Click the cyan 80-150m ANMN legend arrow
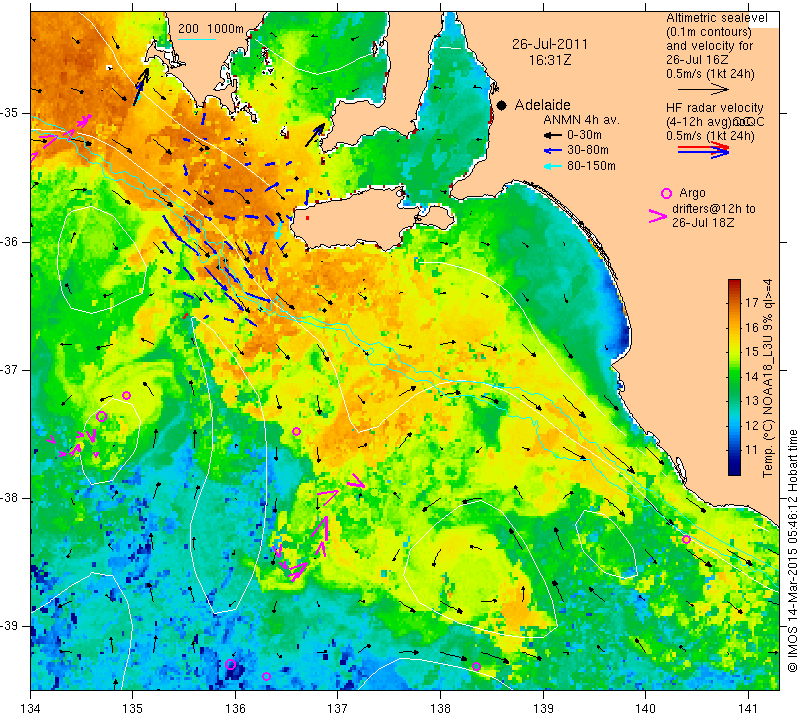The image size is (800, 720). coord(552,166)
